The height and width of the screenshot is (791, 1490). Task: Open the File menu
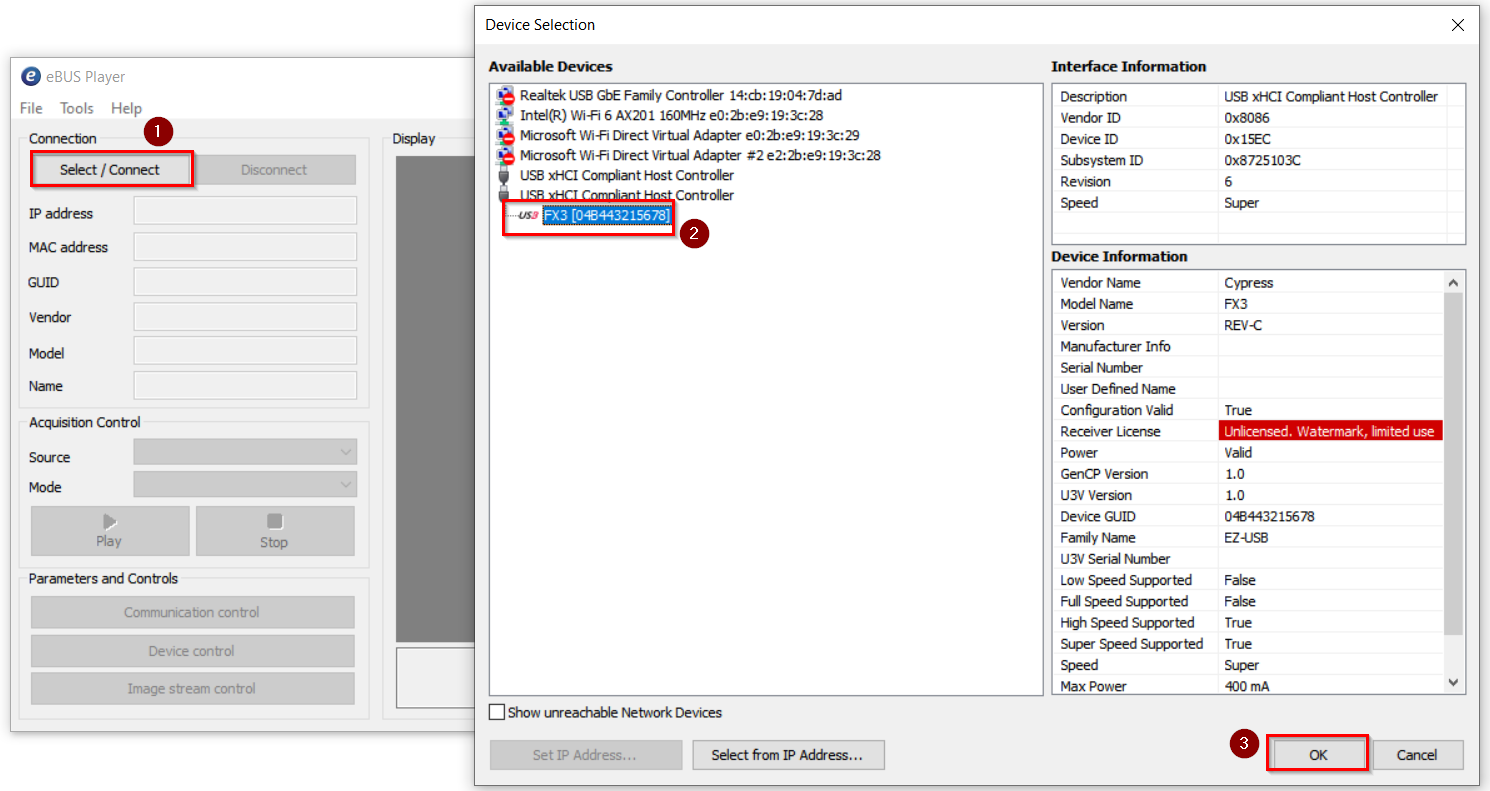pyautogui.click(x=31, y=108)
